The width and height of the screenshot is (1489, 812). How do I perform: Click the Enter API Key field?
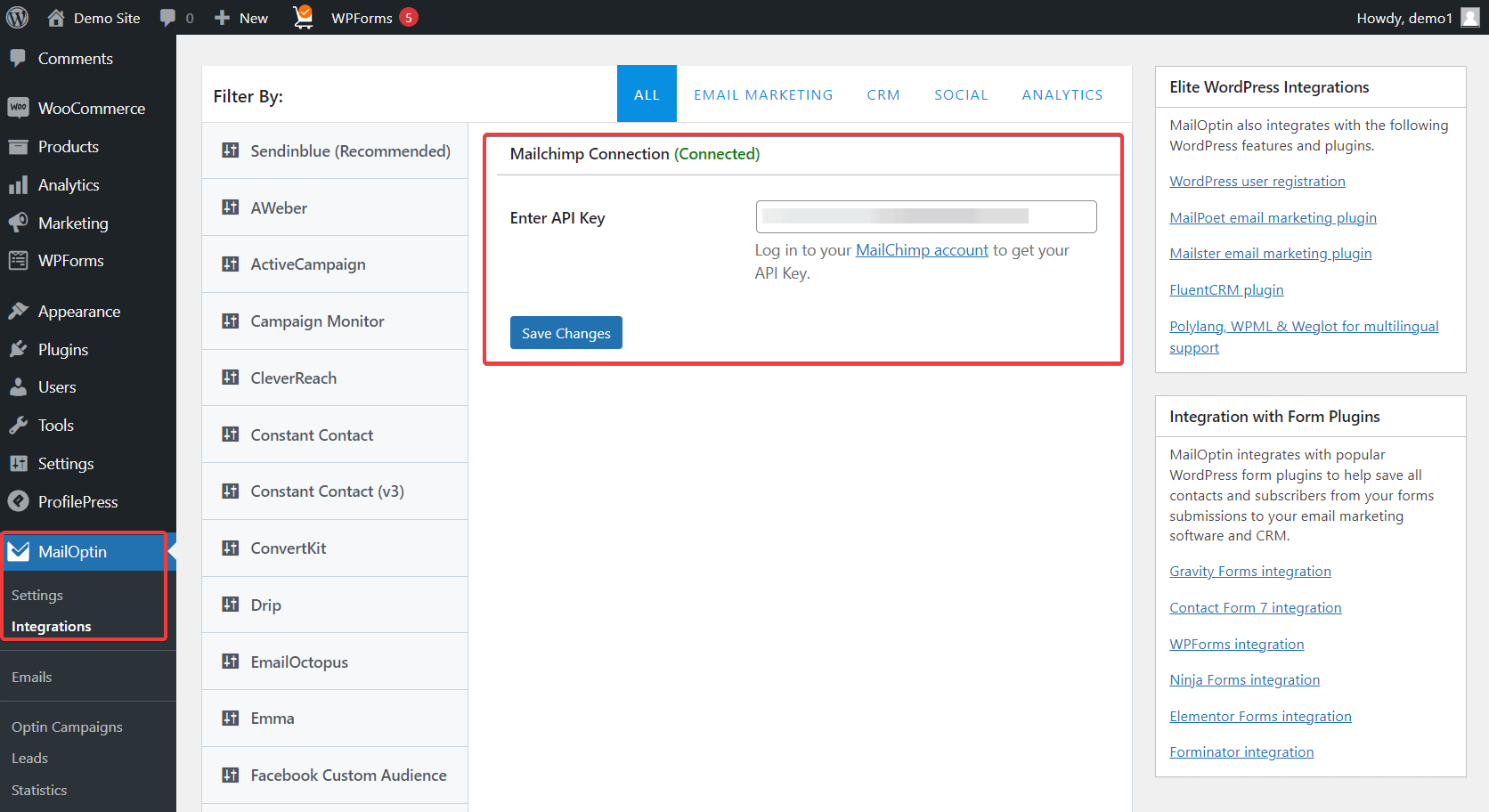(x=926, y=216)
